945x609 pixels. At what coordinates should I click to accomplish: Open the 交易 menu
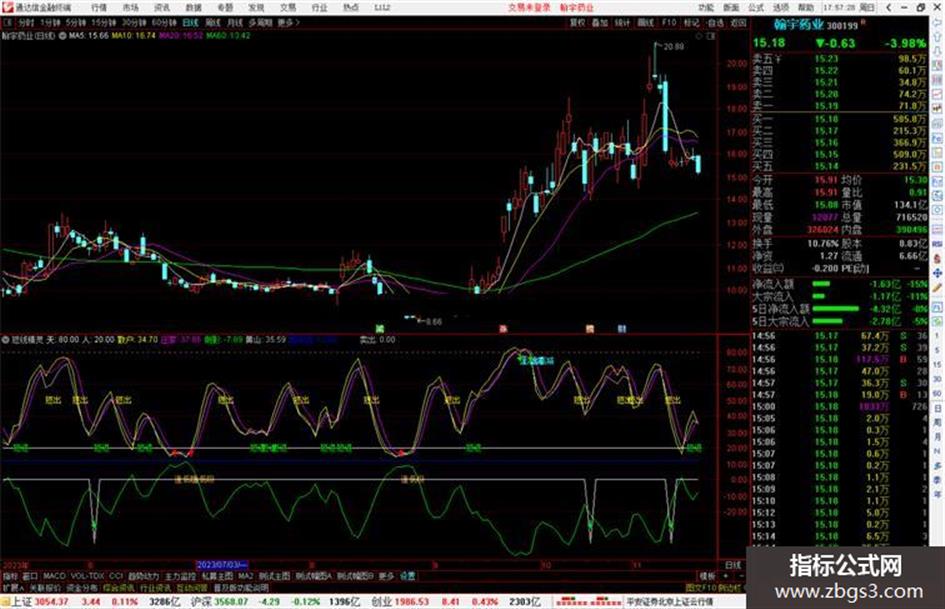click(288, 8)
